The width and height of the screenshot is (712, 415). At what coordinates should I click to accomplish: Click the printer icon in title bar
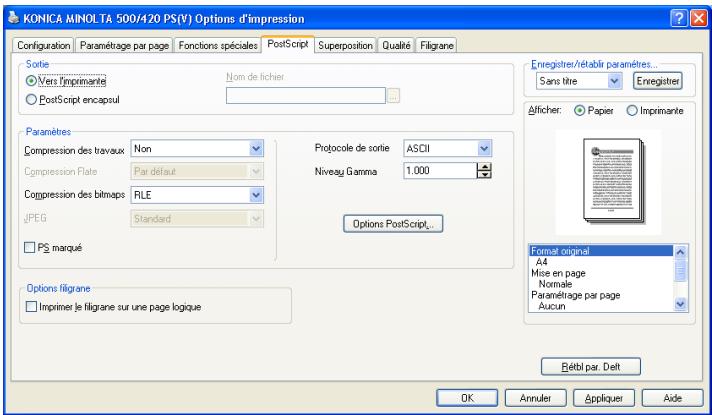(x=14, y=18)
